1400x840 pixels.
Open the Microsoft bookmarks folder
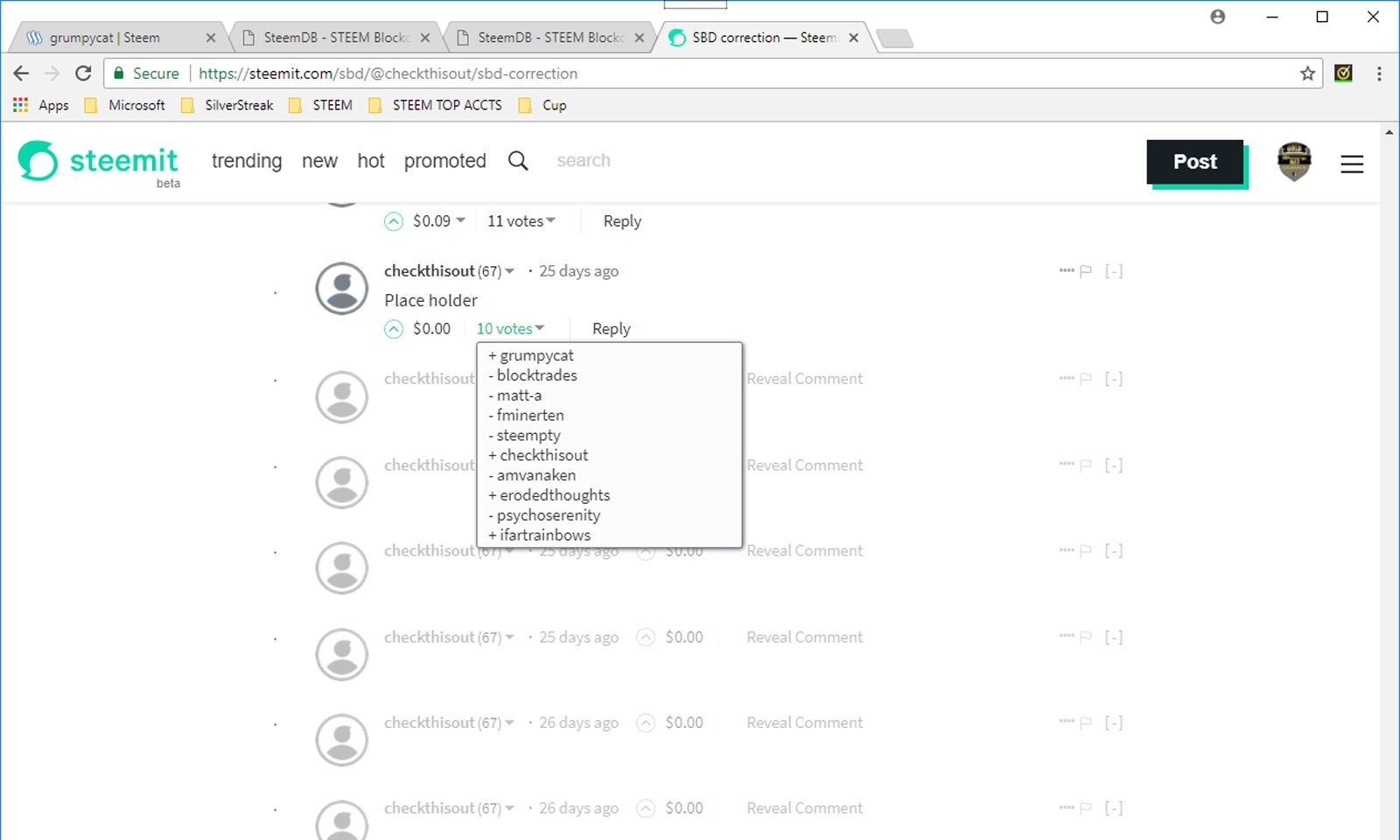point(125,105)
